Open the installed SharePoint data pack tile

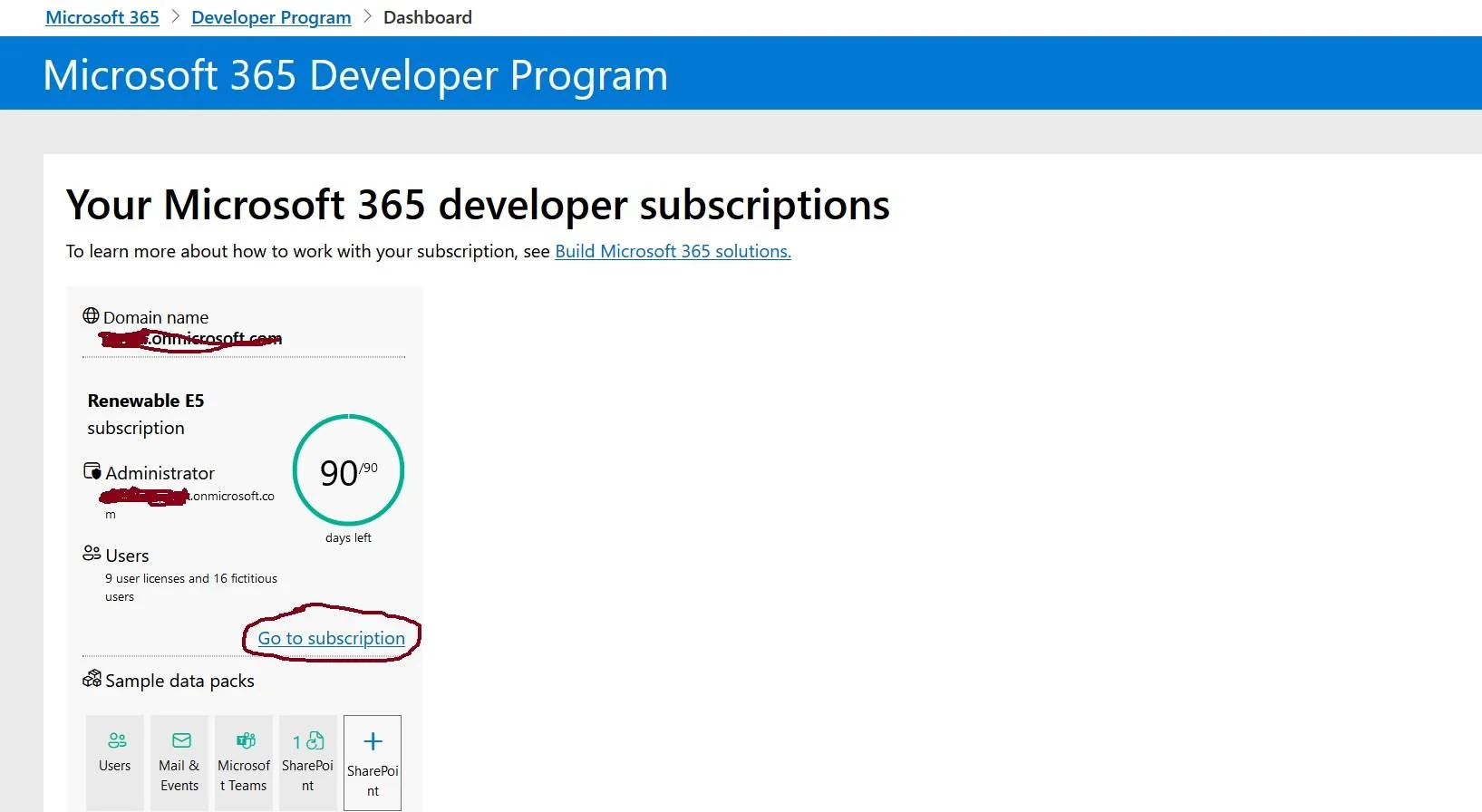(308, 762)
